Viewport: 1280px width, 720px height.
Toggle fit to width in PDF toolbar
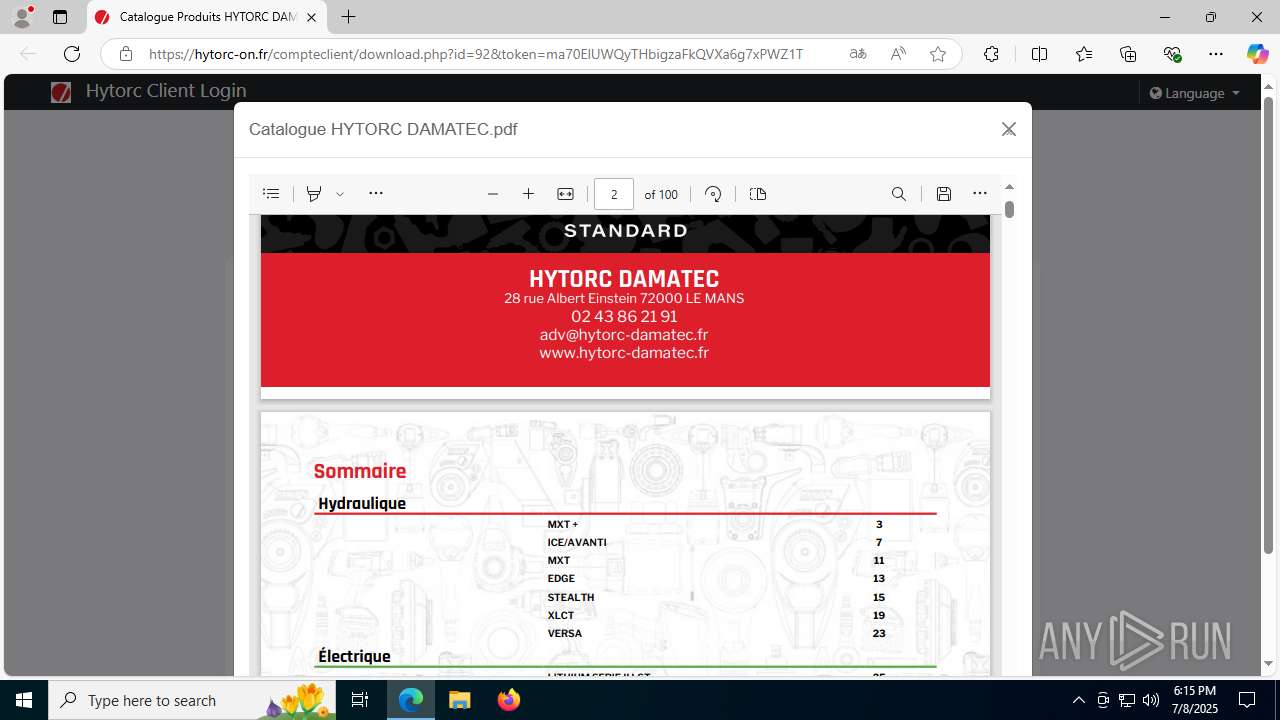click(565, 194)
